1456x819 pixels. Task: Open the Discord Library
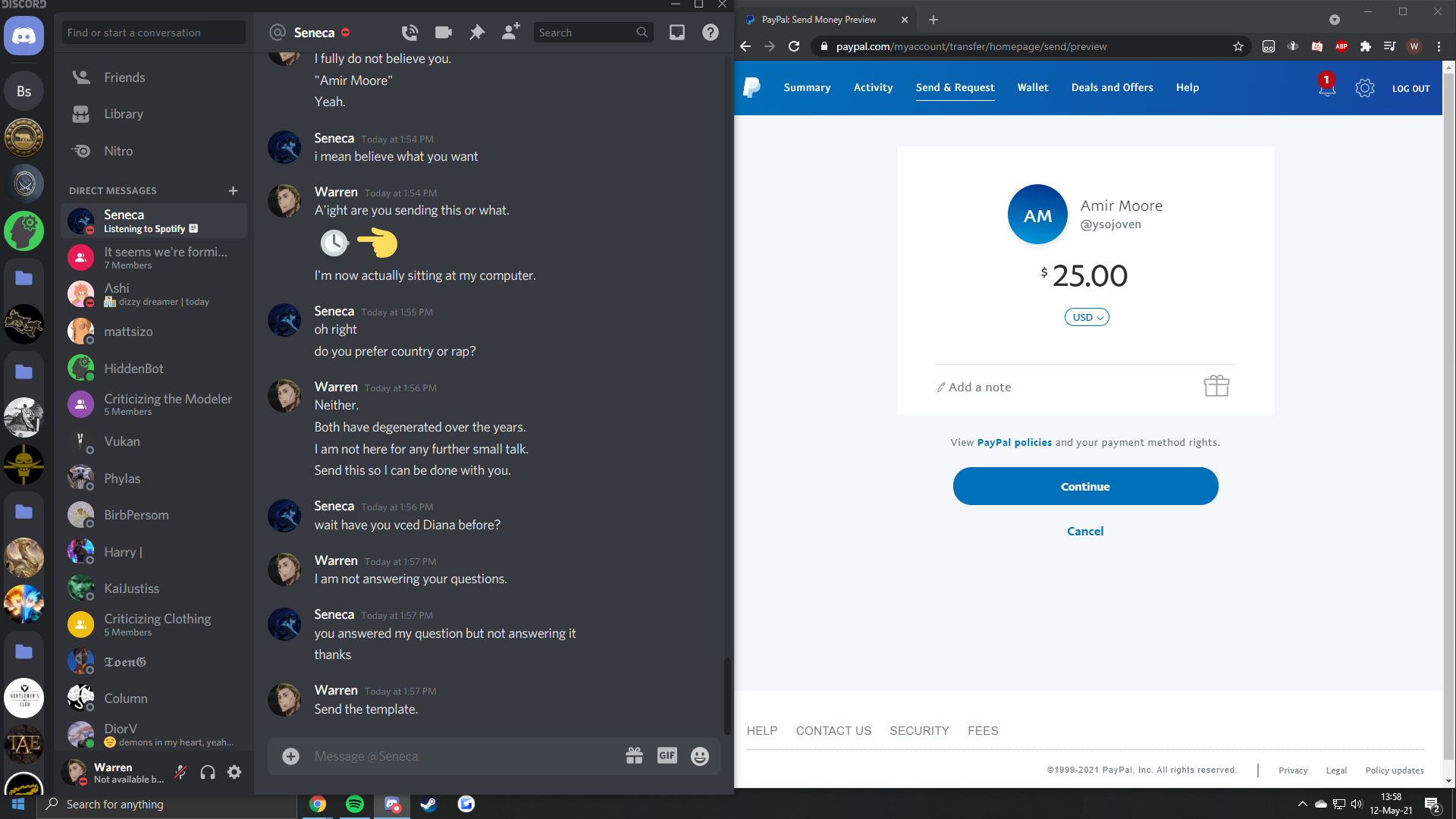(154, 114)
